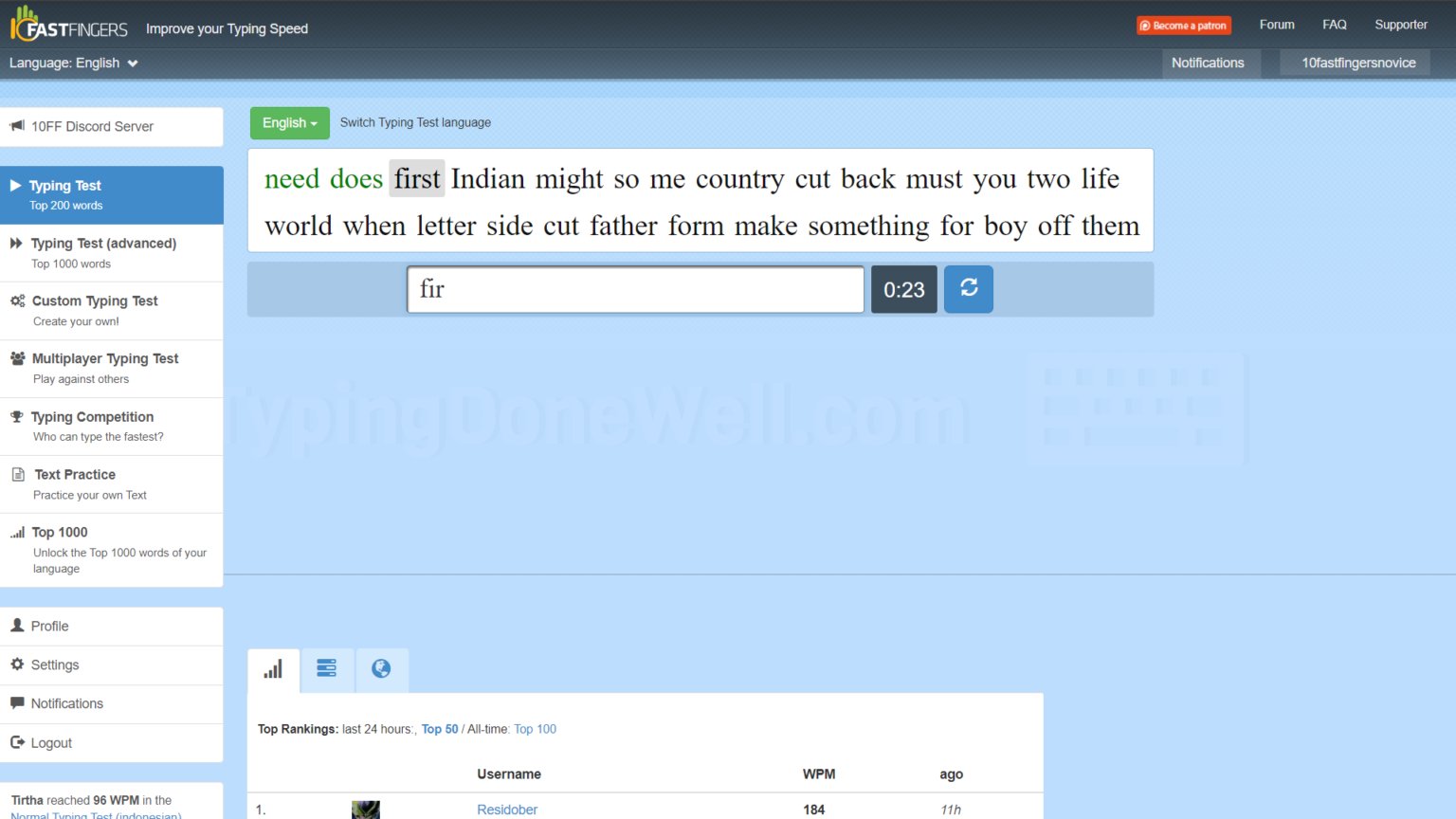Open Top 1000 via chart icon
The height and width of the screenshot is (819, 1456).
pos(19,532)
